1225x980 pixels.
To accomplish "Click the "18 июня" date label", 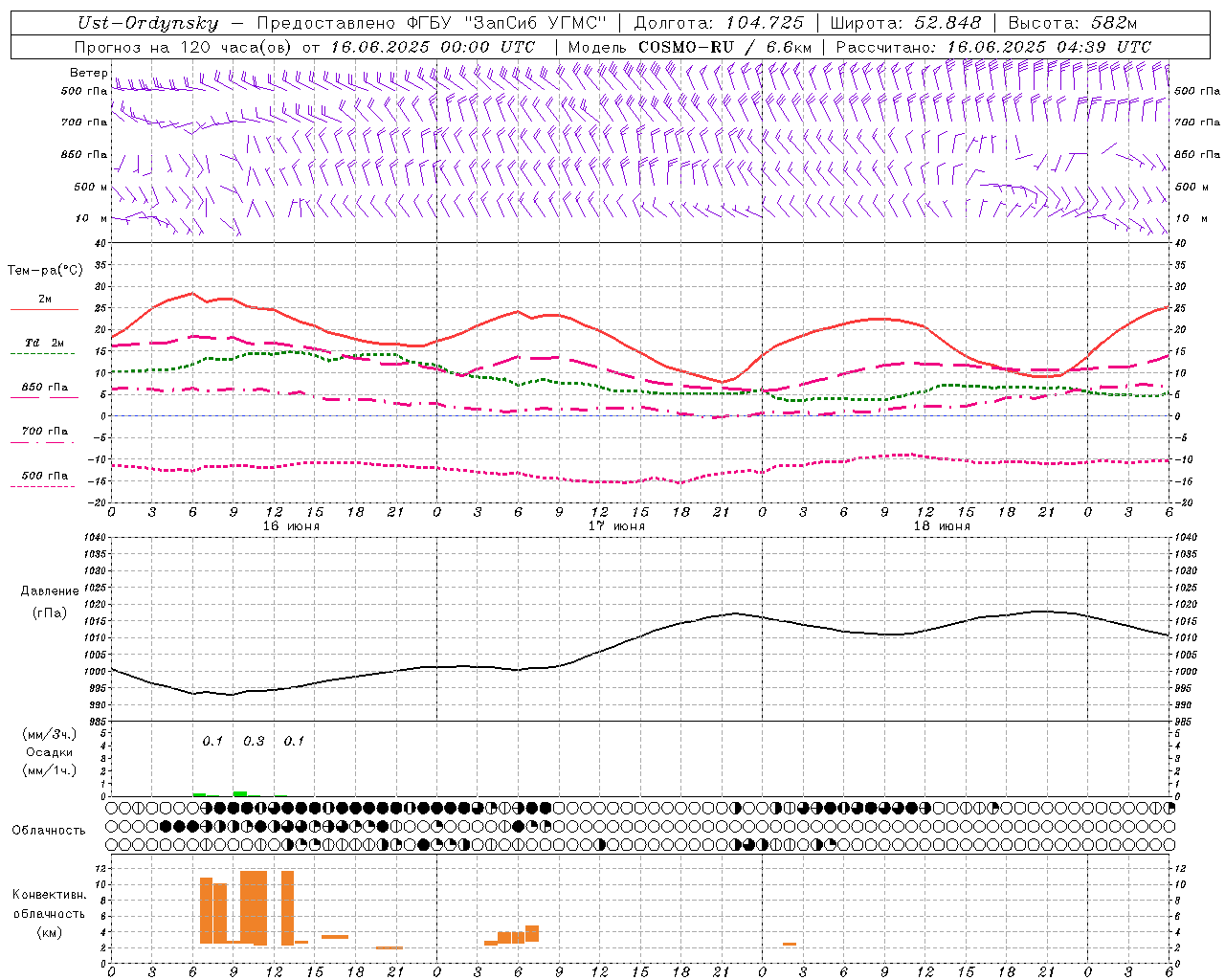I will point(942,525).
